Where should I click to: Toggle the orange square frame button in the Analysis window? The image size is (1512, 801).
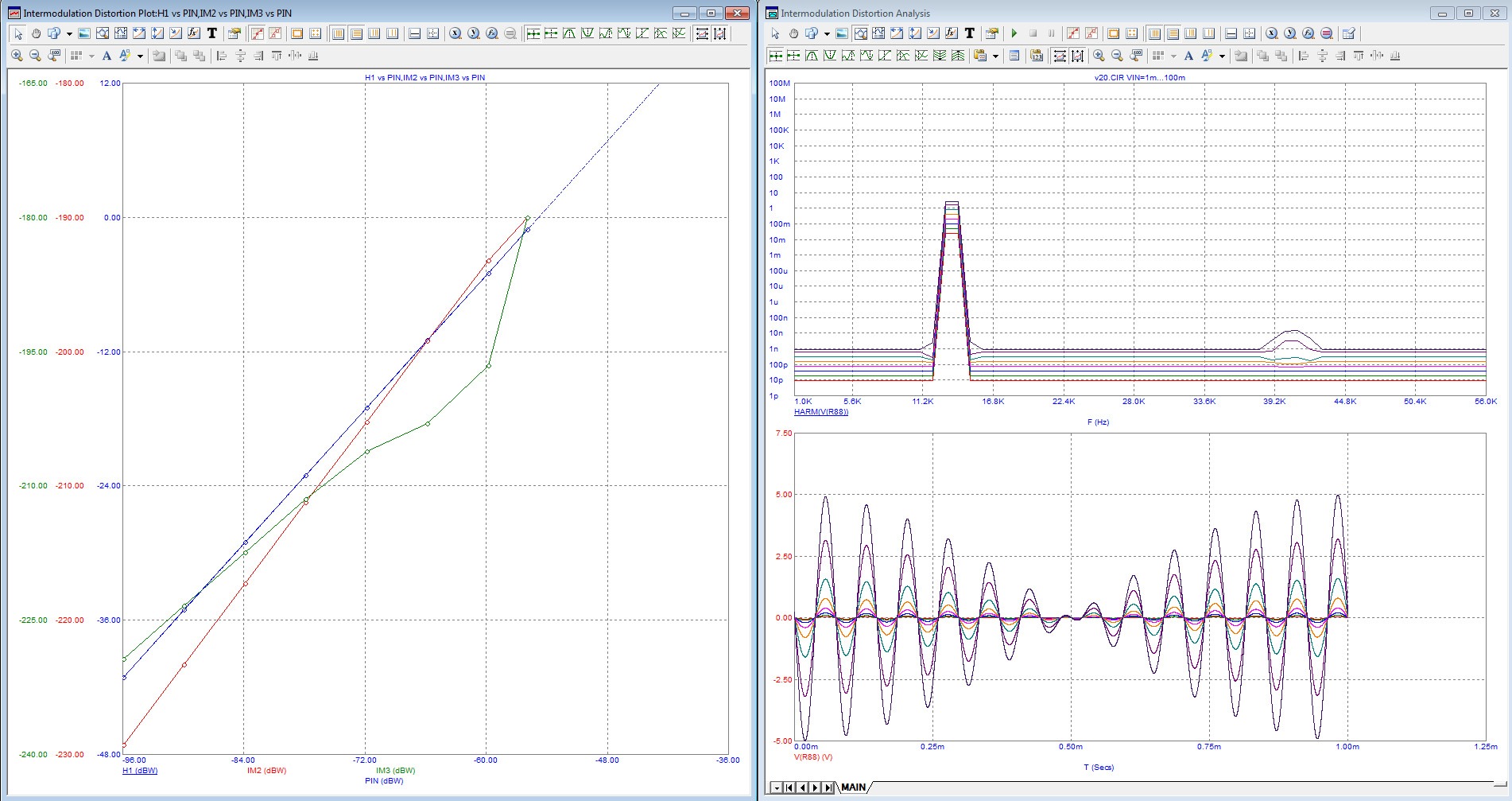[x=1113, y=33]
